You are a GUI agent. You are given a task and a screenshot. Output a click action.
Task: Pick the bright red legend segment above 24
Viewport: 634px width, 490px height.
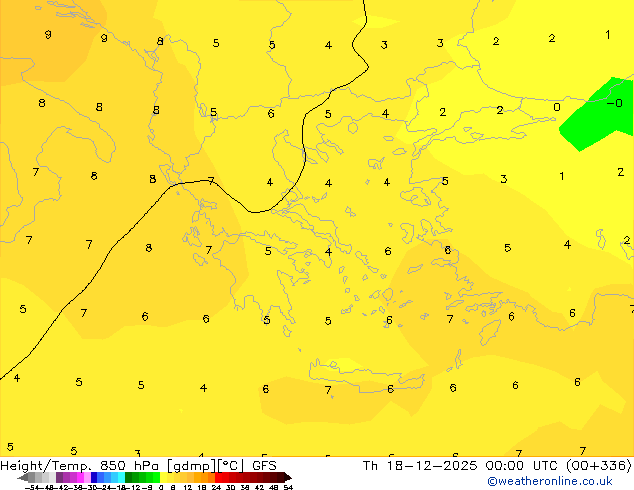(x=218, y=477)
